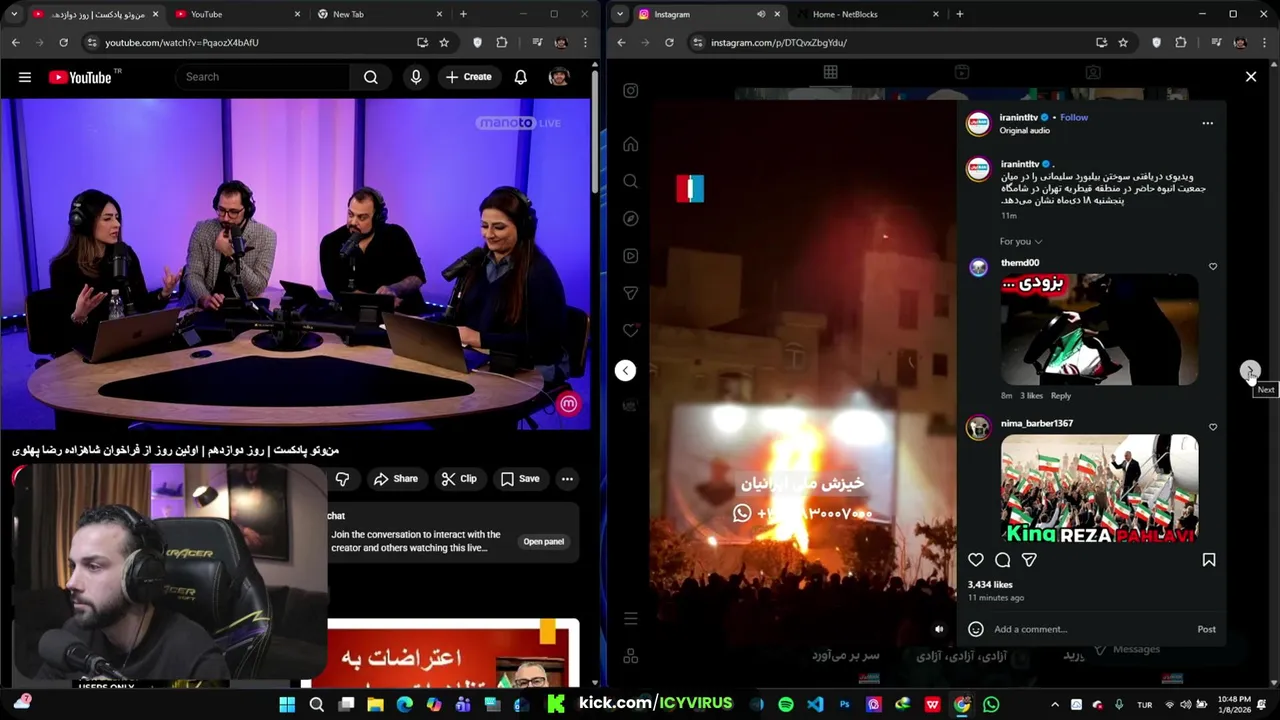Open emoji picker for comment
The height and width of the screenshot is (720, 1280).
click(976, 629)
